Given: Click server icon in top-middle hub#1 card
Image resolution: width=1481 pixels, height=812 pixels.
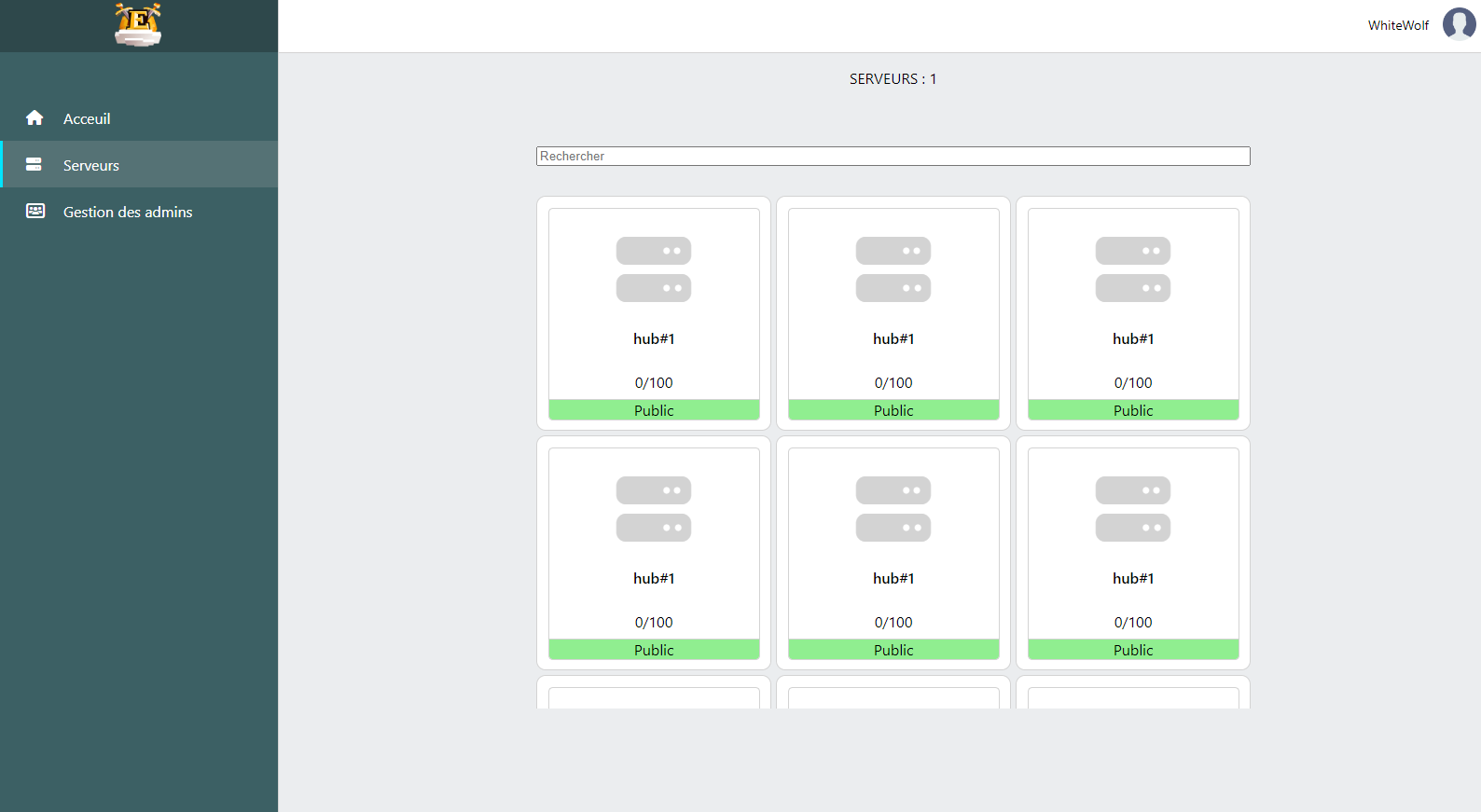Looking at the screenshot, I should [893, 269].
